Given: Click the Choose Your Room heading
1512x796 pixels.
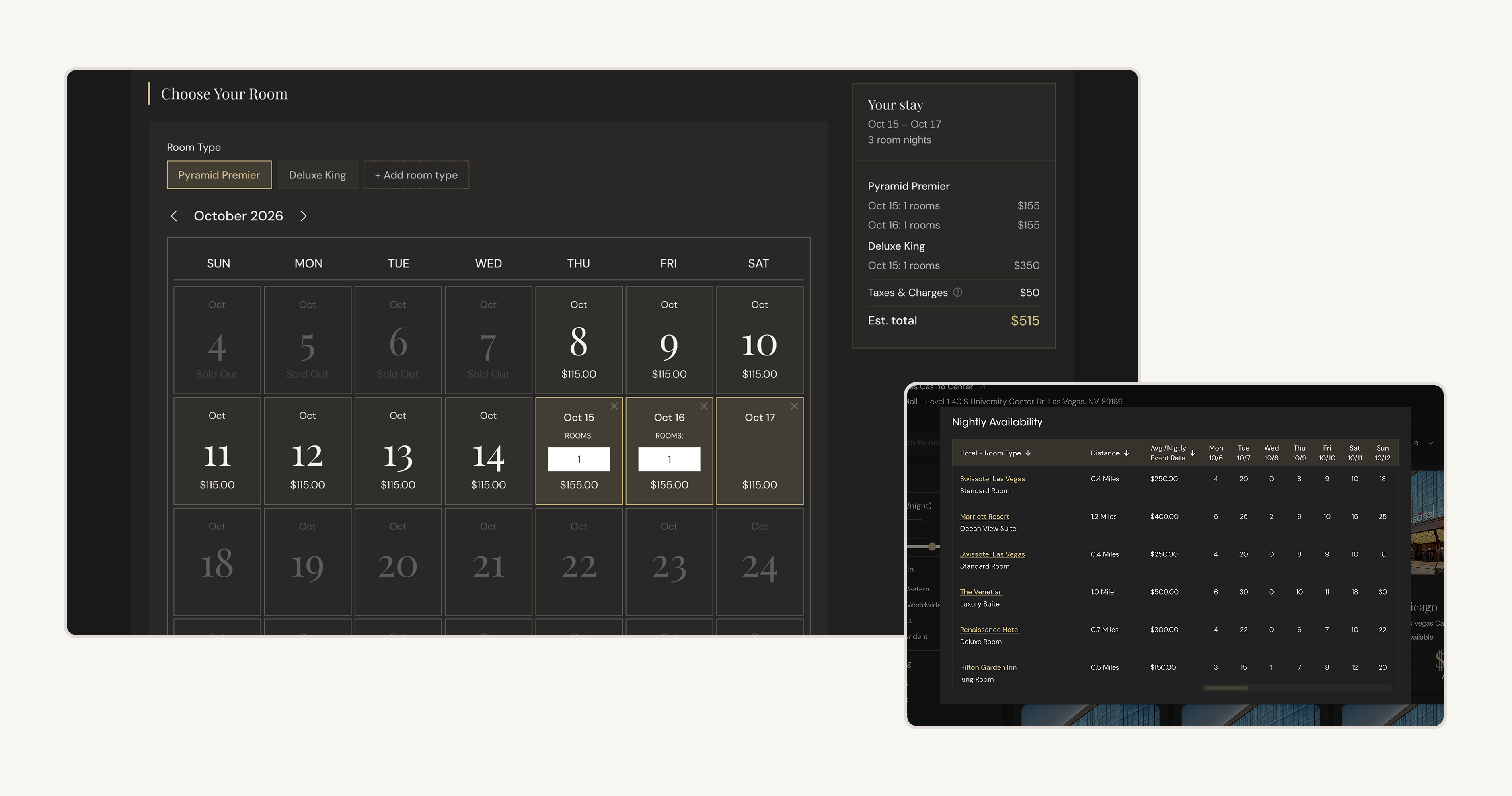Looking at the screenshot, I should coord(224,94).
